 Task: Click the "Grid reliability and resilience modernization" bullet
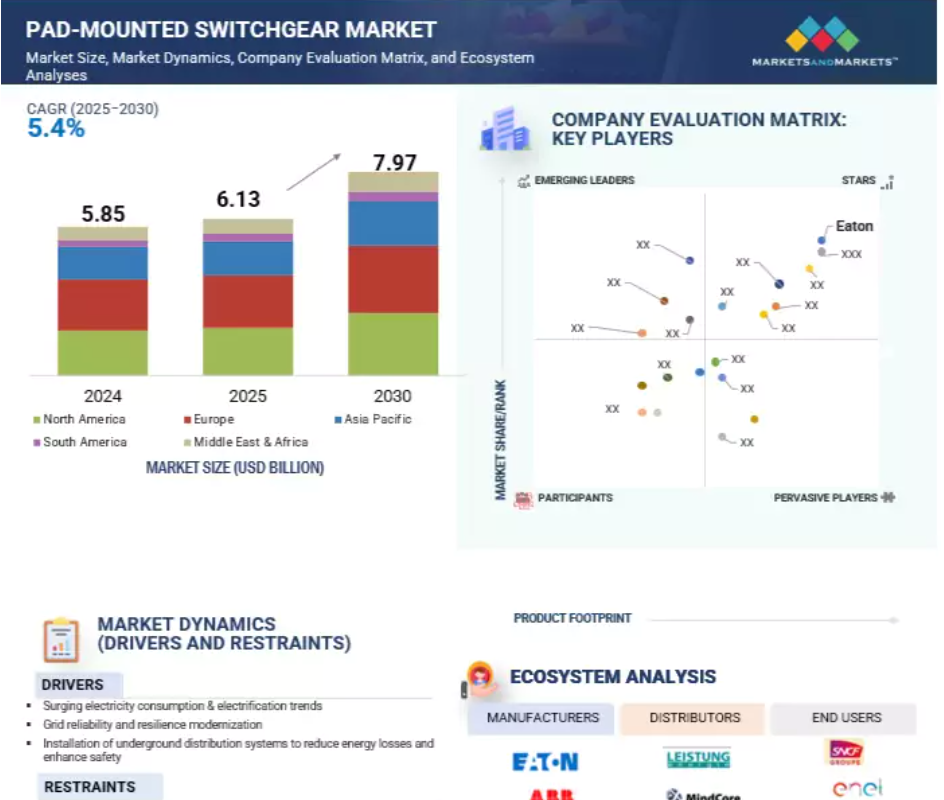[x=152, y=725]
